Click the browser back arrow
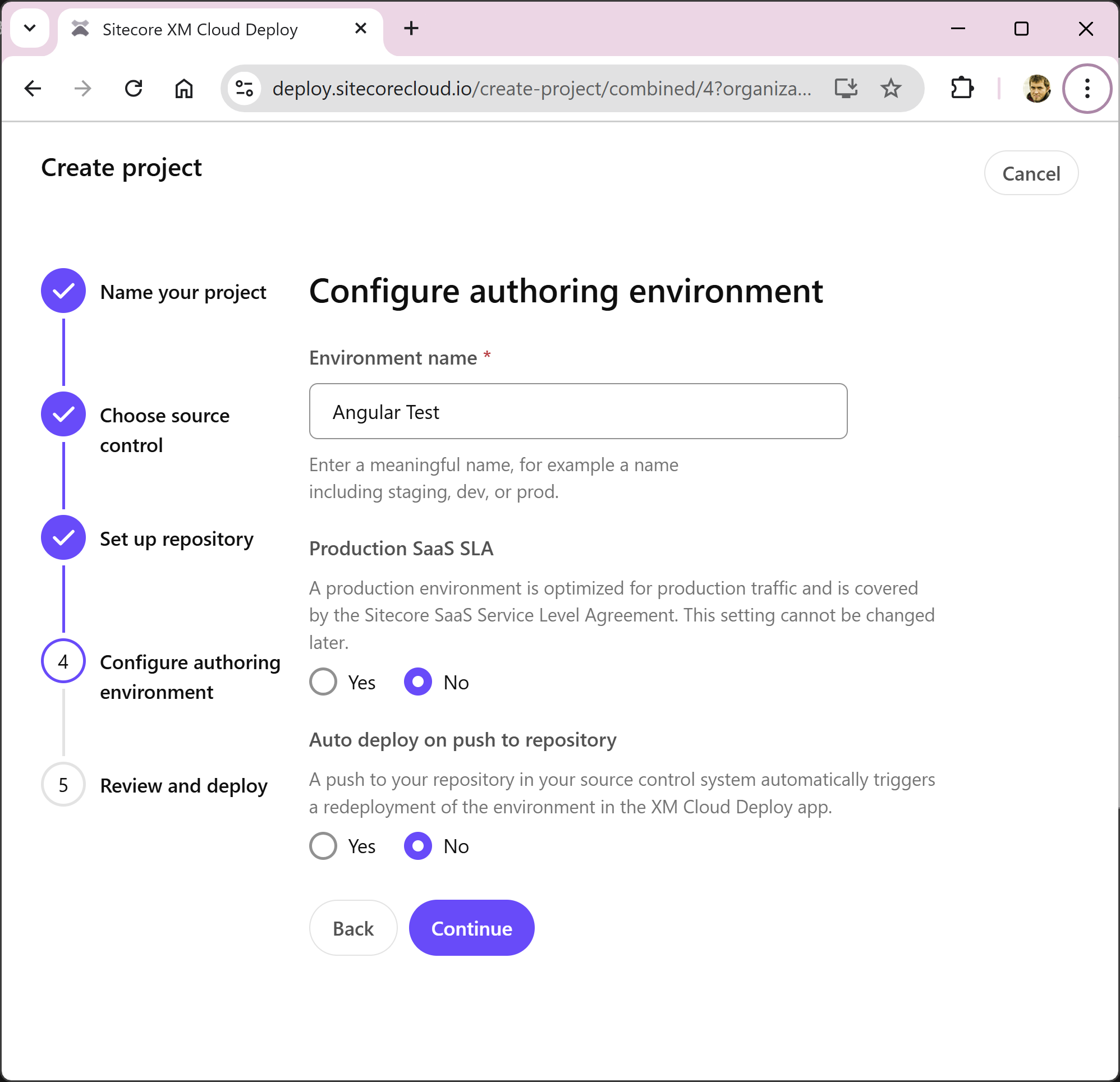Viewport: 1120px width, 1082px height. point(33,89)
